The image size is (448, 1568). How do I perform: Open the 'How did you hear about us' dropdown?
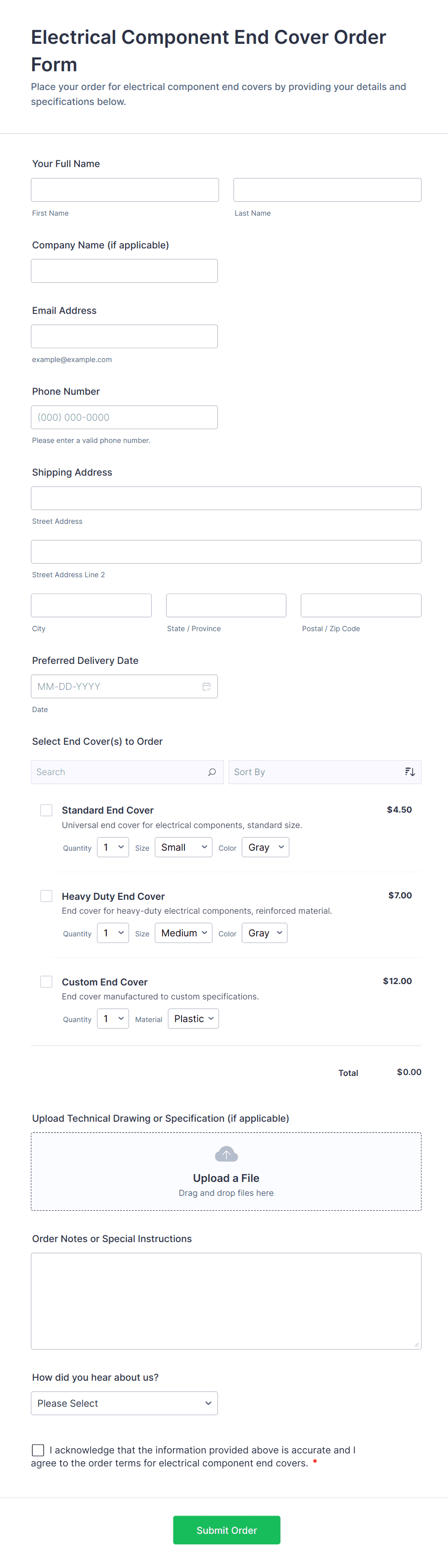pyautogui.click(x=124, y=1403)
